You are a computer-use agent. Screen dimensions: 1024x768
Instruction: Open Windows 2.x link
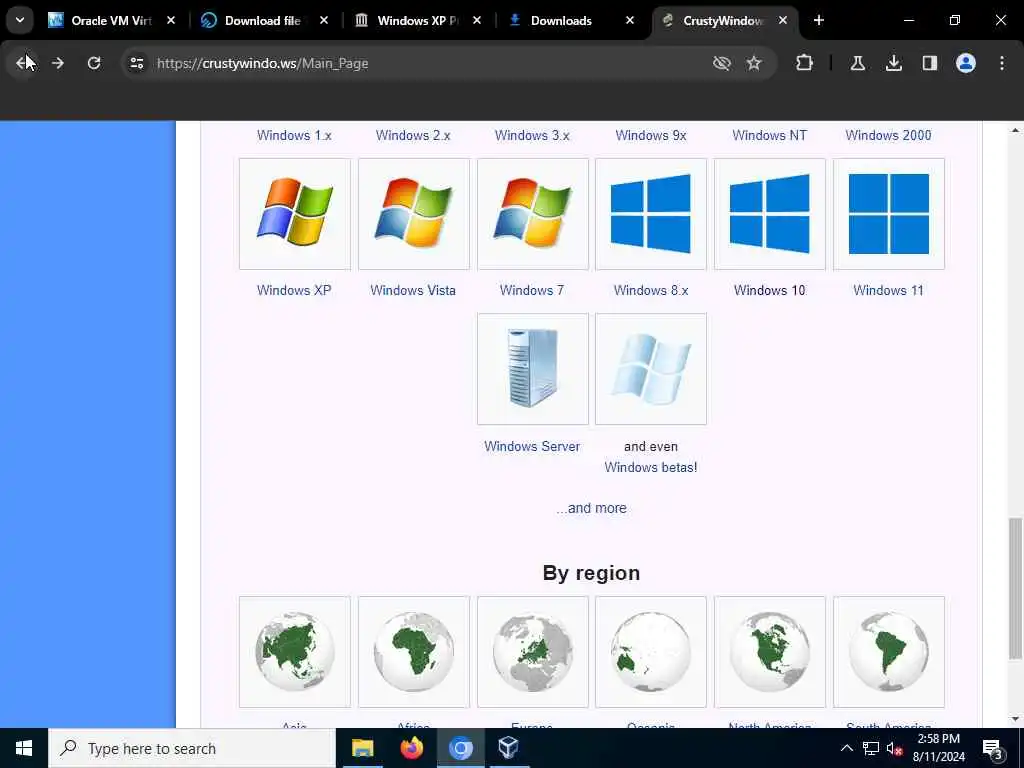pos(413,135)
